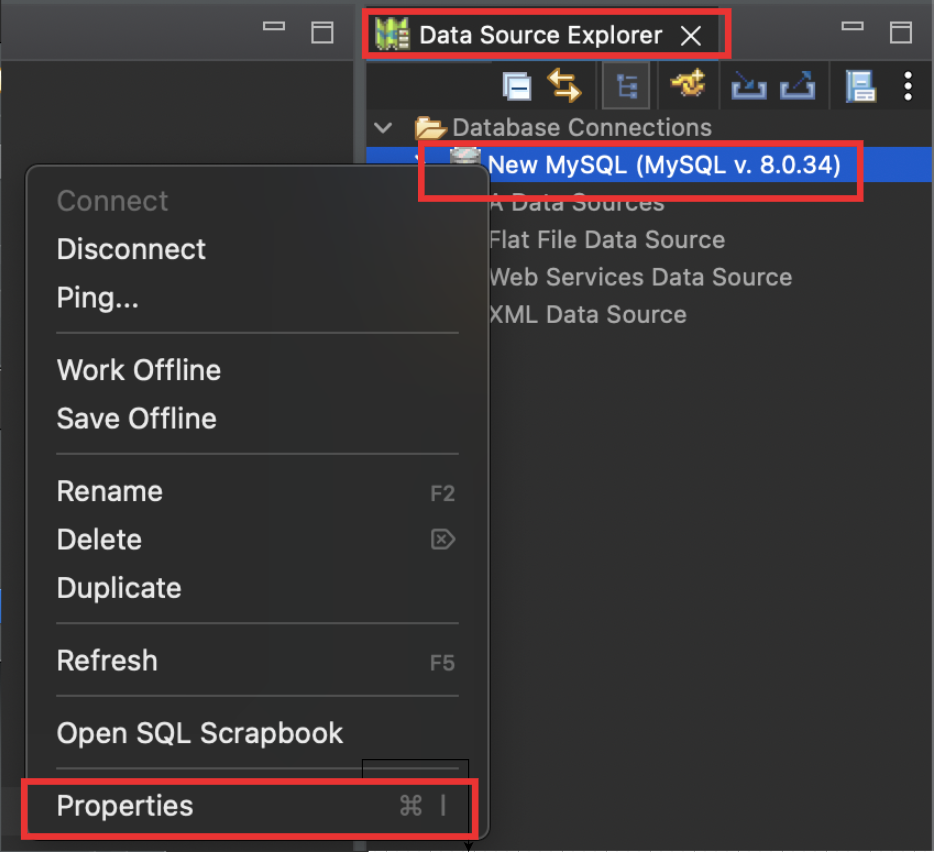Select Flat File Data Source item
The image size is (934, 852).
click(606, 240)
